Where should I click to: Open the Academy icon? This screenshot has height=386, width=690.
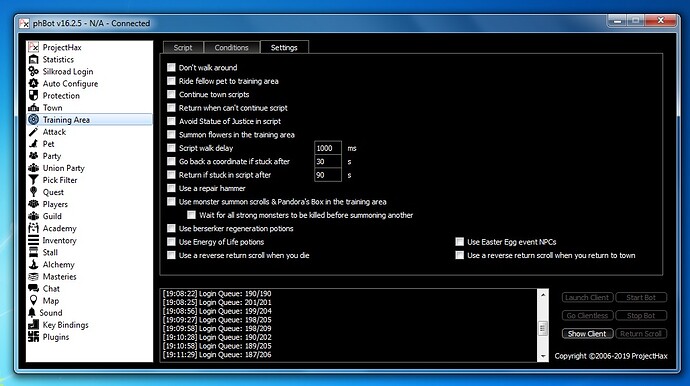33,228
